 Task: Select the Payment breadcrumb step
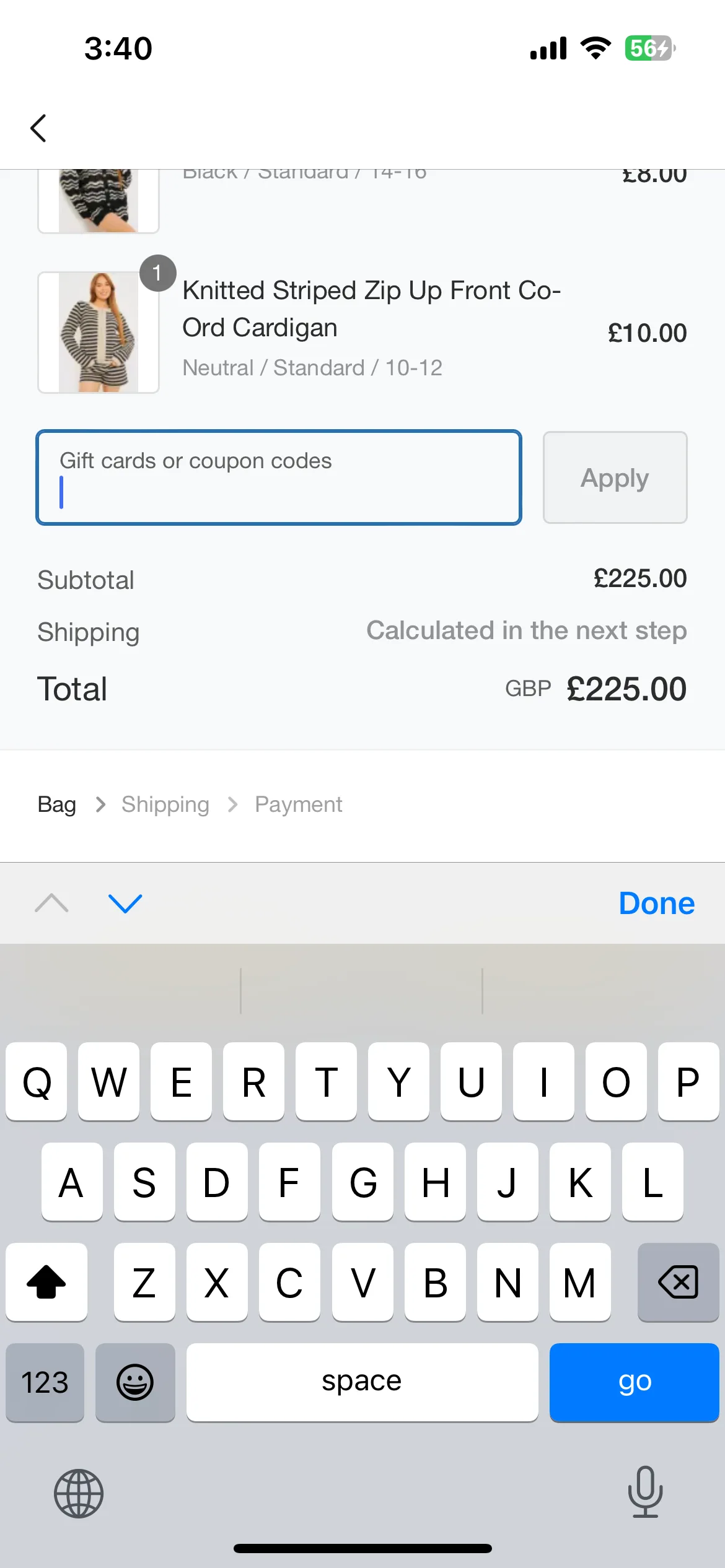click(x=298, y=804)
